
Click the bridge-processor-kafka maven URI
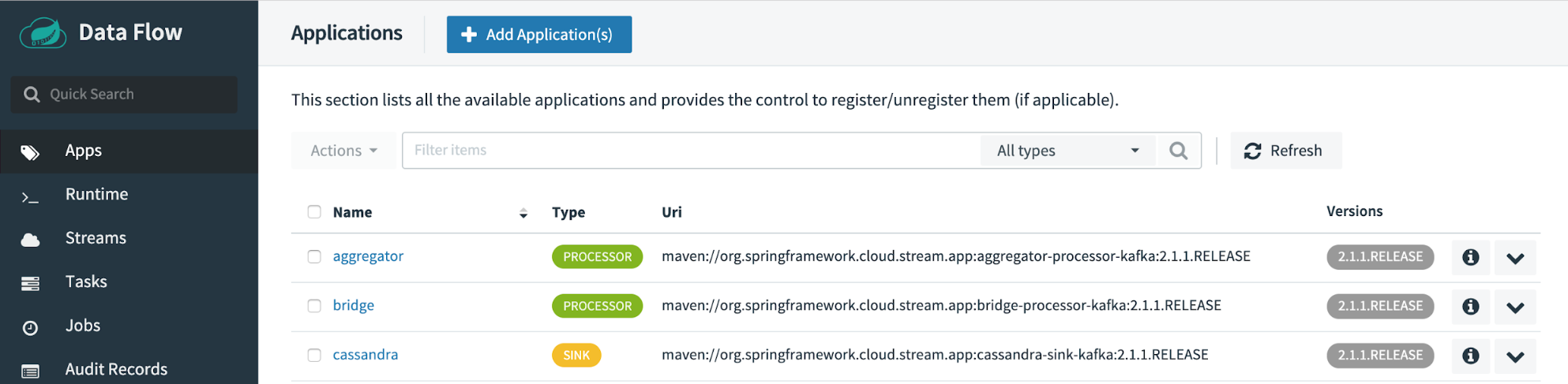click(x=941, y=306)
